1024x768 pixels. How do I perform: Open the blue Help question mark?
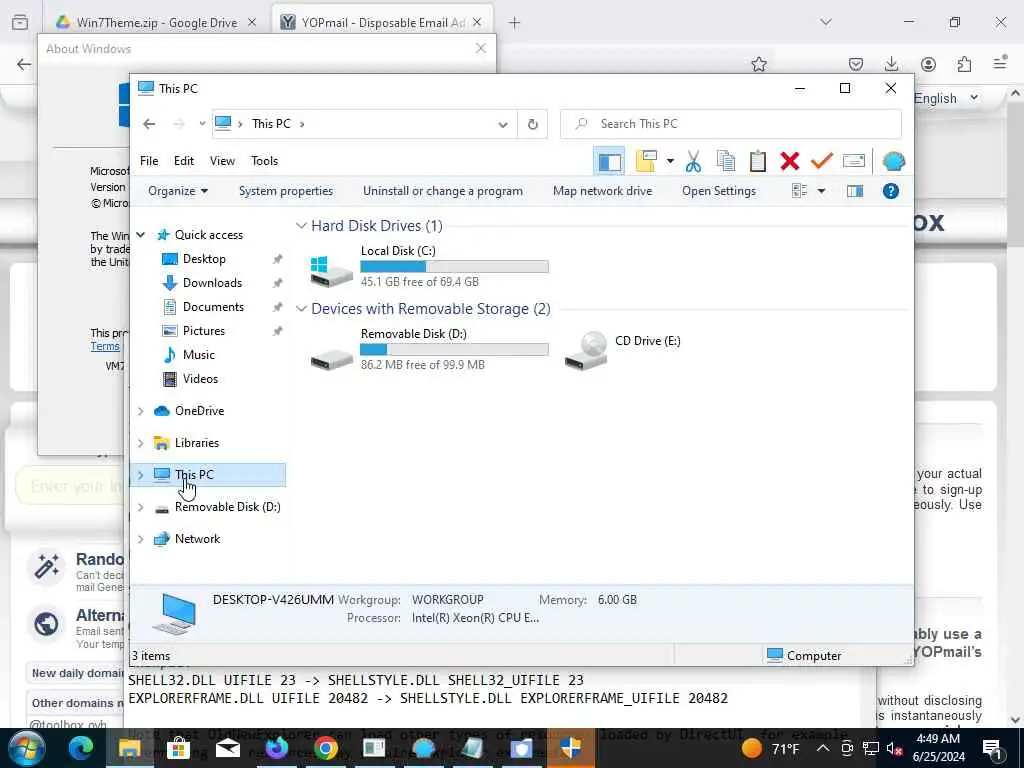coord(891,191)
